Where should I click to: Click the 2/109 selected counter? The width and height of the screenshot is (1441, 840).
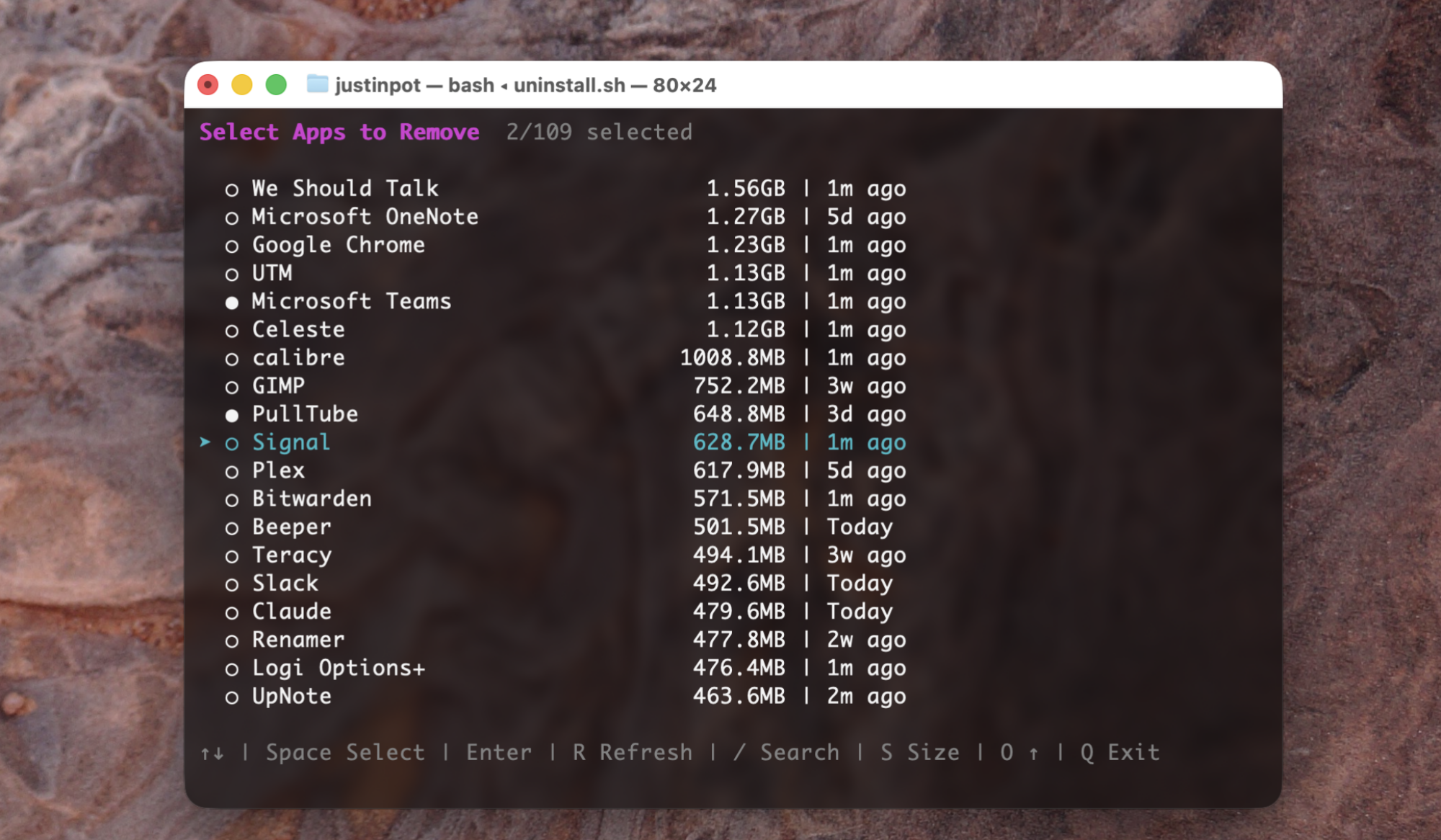[599, 132]
